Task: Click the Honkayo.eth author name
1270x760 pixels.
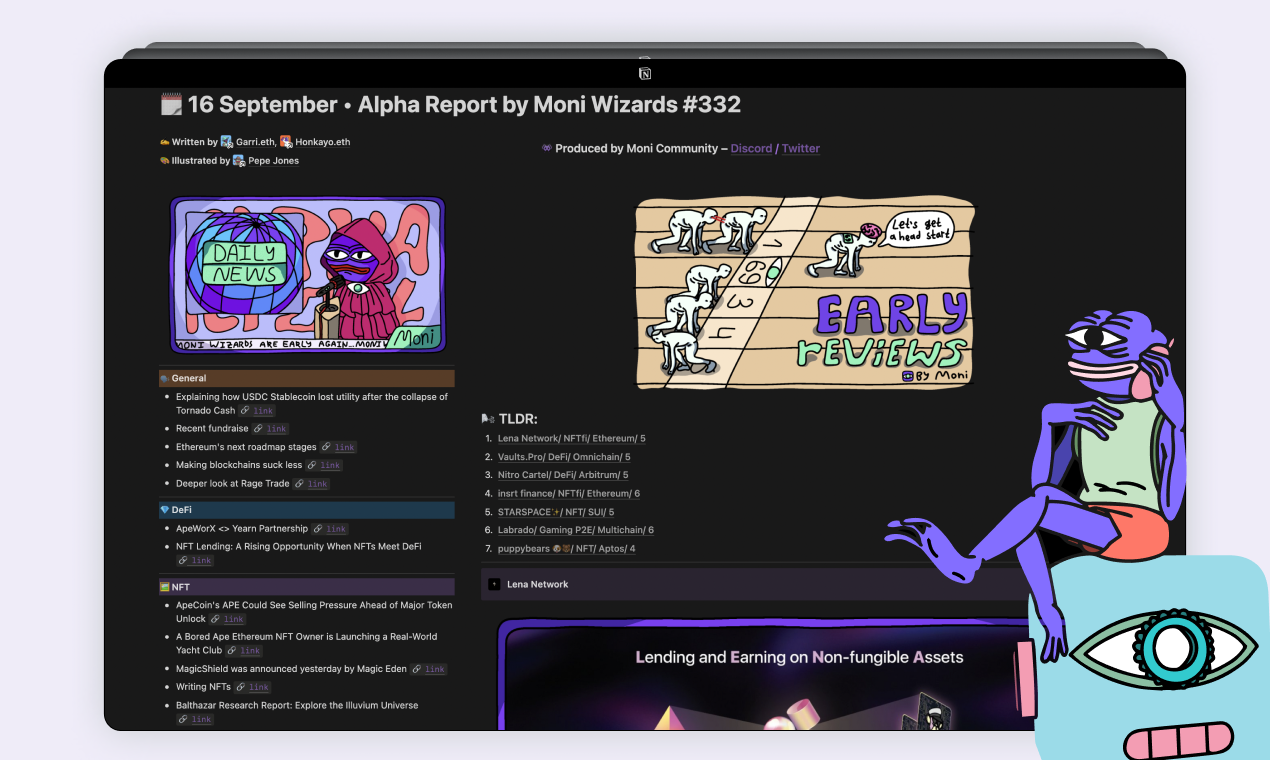Action: click(x=322, y=142)
